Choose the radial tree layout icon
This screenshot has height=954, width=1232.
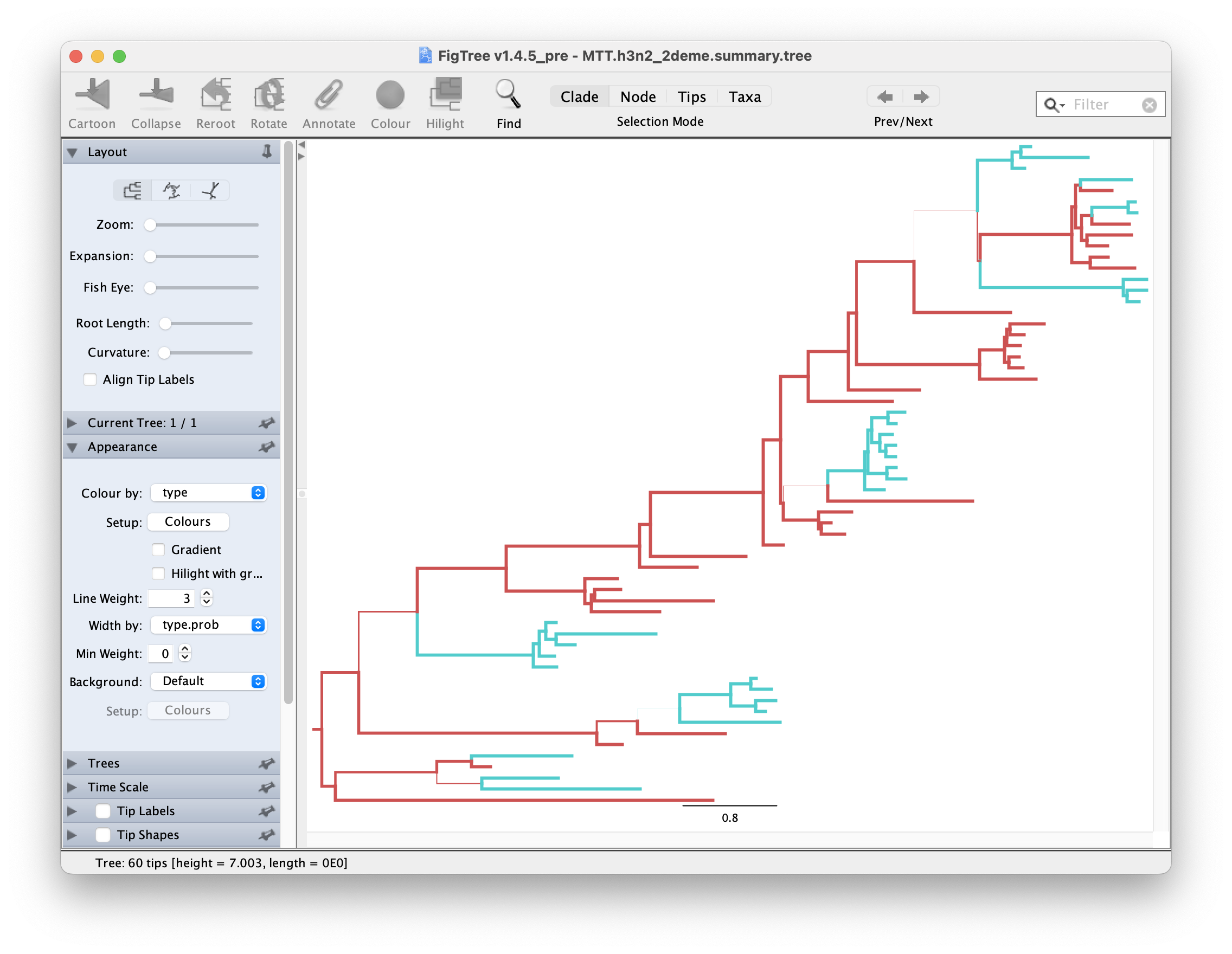pyautogui.click(x=210, y=191)
